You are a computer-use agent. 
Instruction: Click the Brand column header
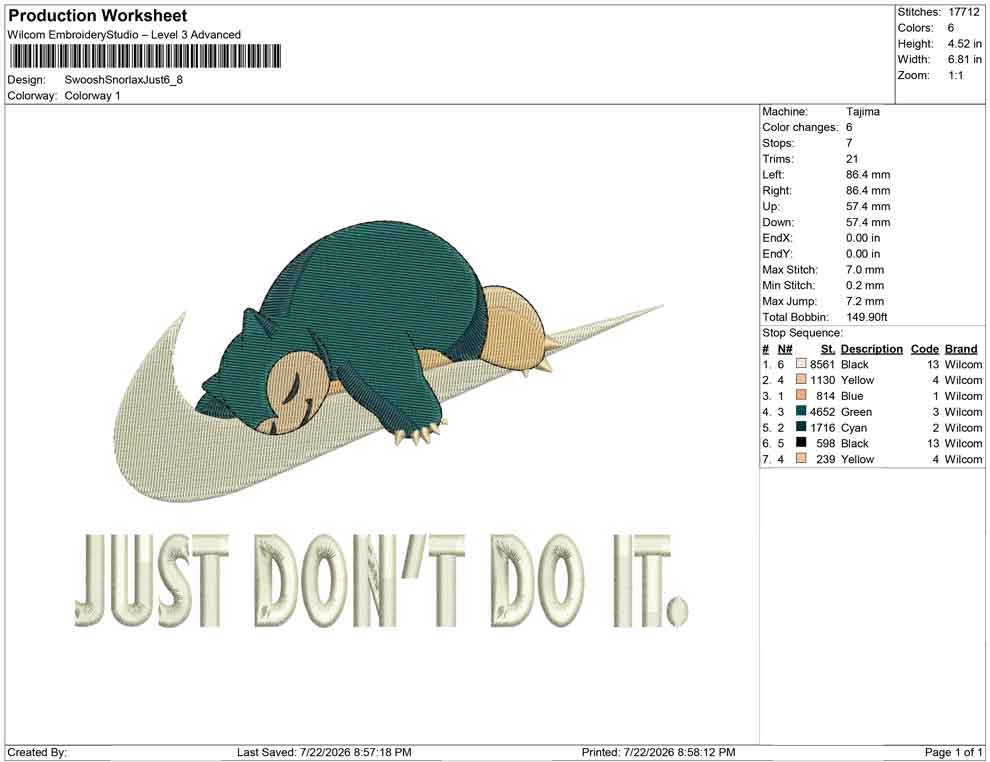(961, 349)
